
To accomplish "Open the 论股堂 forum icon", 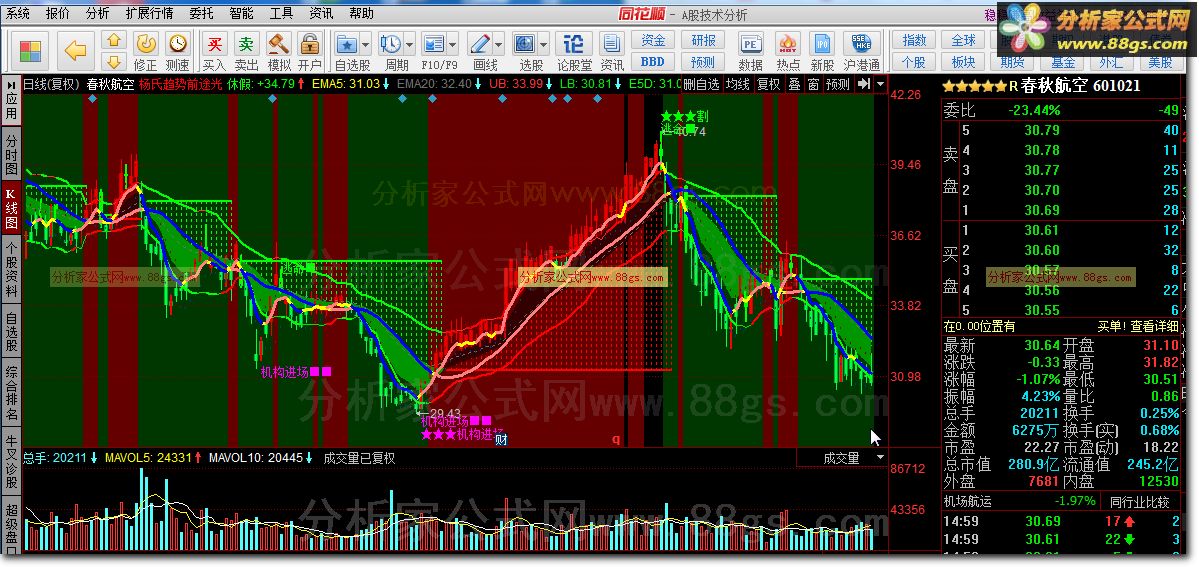I will coord(574,51).
